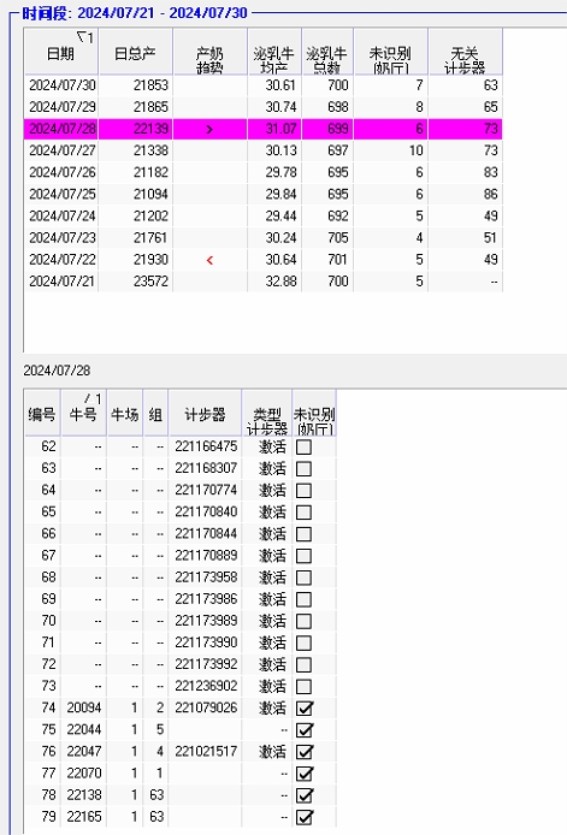Viewport: 567px width, 835px height.
Task: Sort by 产奶趋势 column header
Action: coord(210,52)
